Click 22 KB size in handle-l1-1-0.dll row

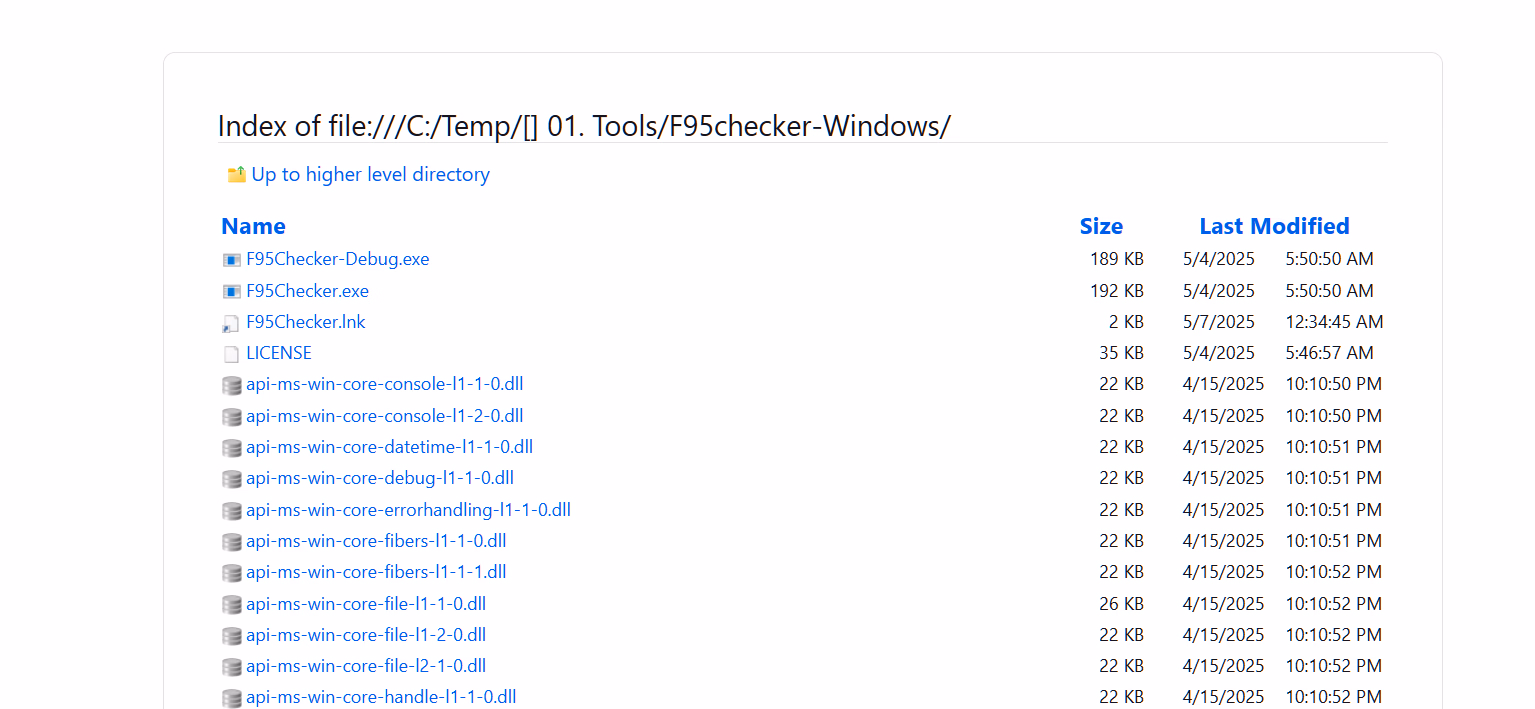[1122, 697]
